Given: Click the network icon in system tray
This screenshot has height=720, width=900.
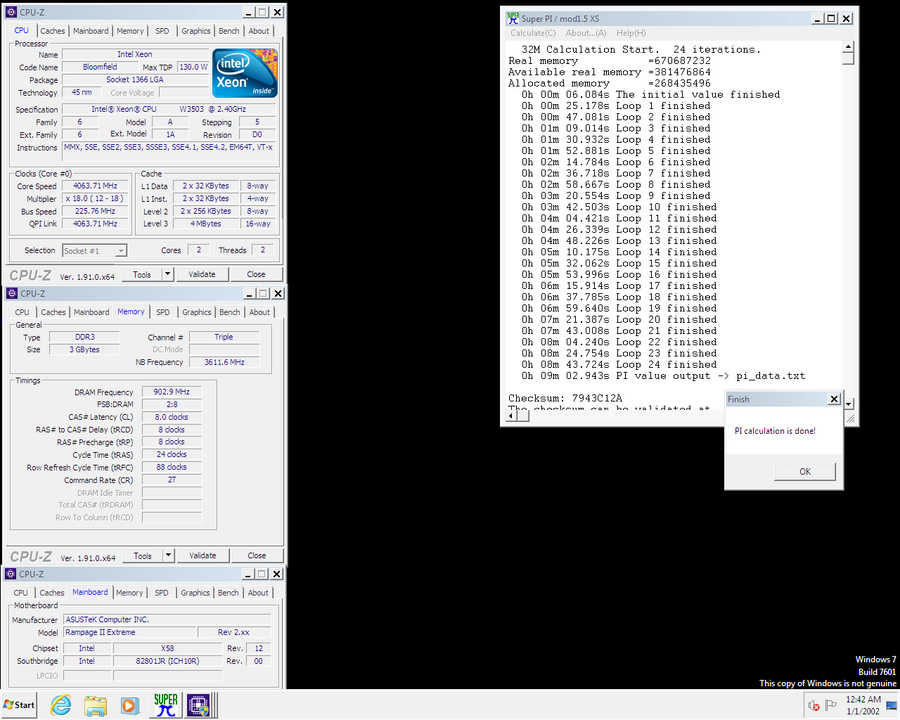Looking at the screenshot, I should pyautogui.click(x=891, y=705).
